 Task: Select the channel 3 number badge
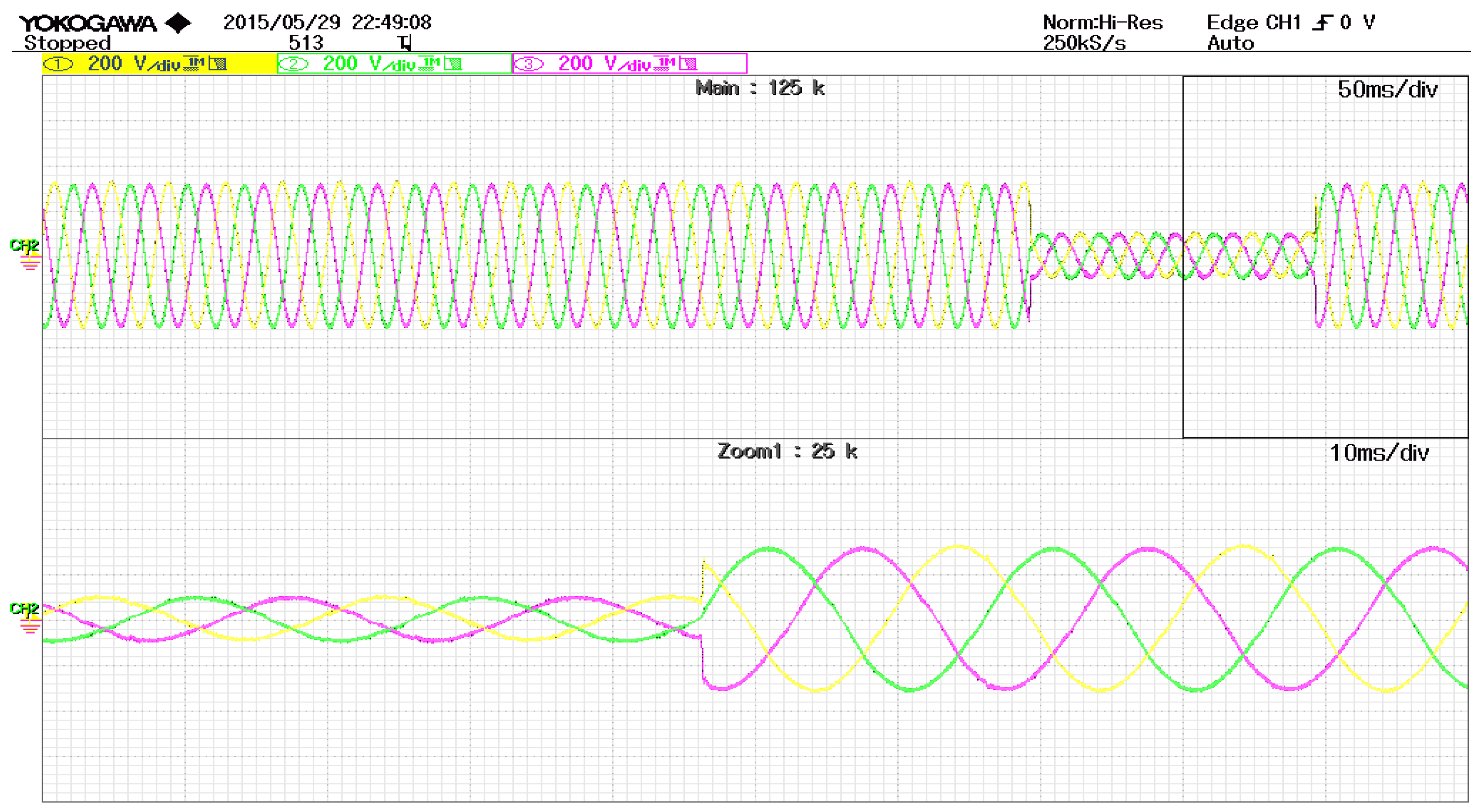coord(528,64)
